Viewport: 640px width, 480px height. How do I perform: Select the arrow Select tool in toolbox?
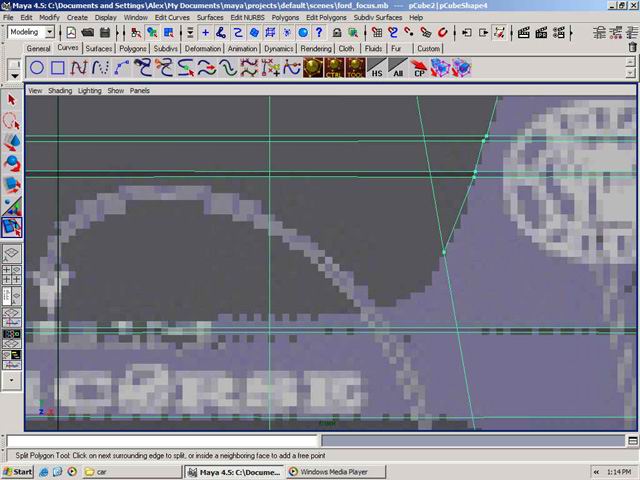tap(12, 100)
